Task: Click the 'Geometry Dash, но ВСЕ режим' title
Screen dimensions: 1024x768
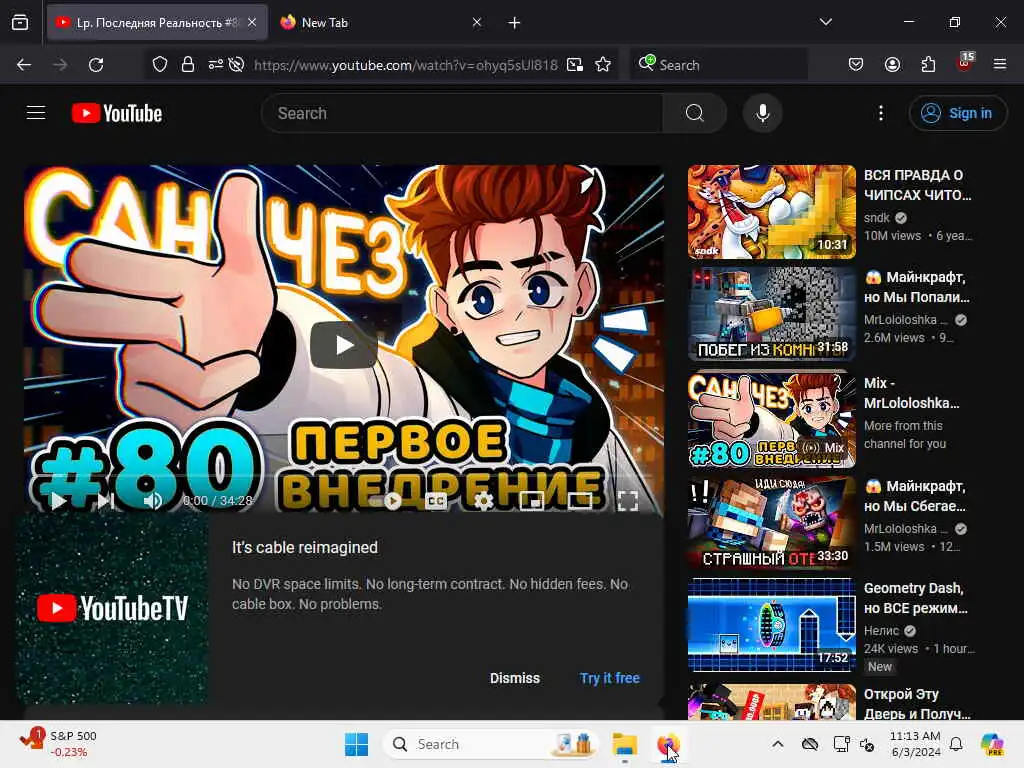Action: click(916, 598)
